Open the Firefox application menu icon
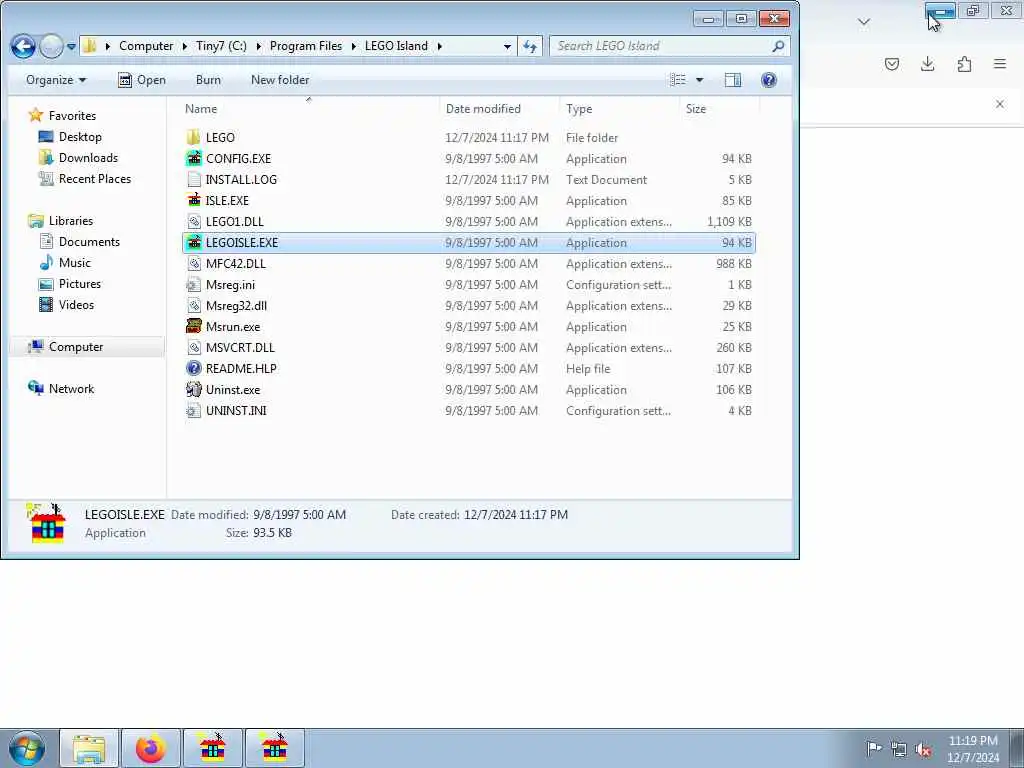1024x768 pixels. tap(999, 64)
